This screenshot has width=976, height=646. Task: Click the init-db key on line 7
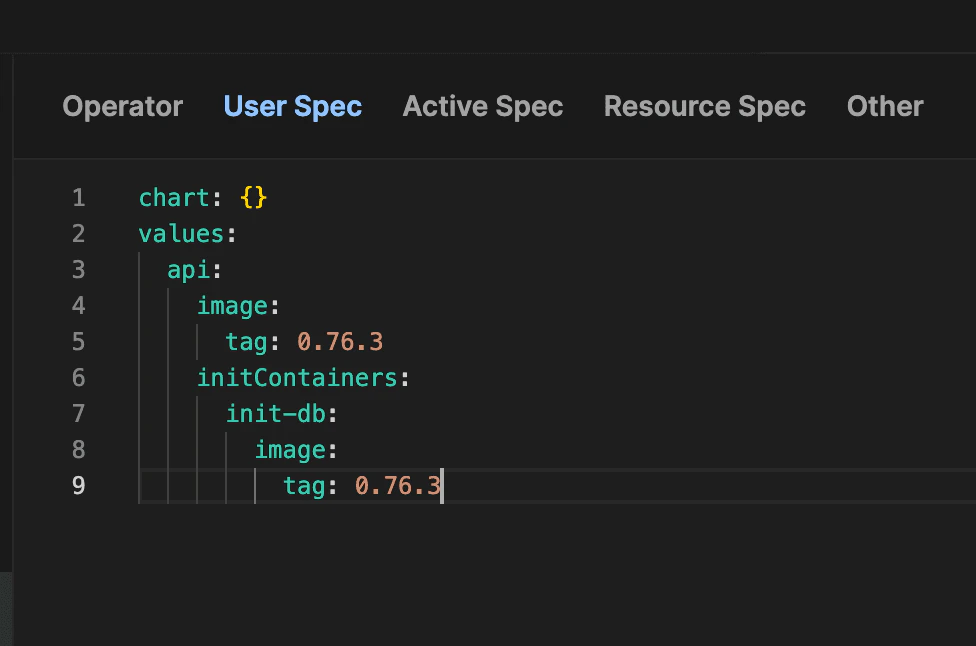point(278,413)
